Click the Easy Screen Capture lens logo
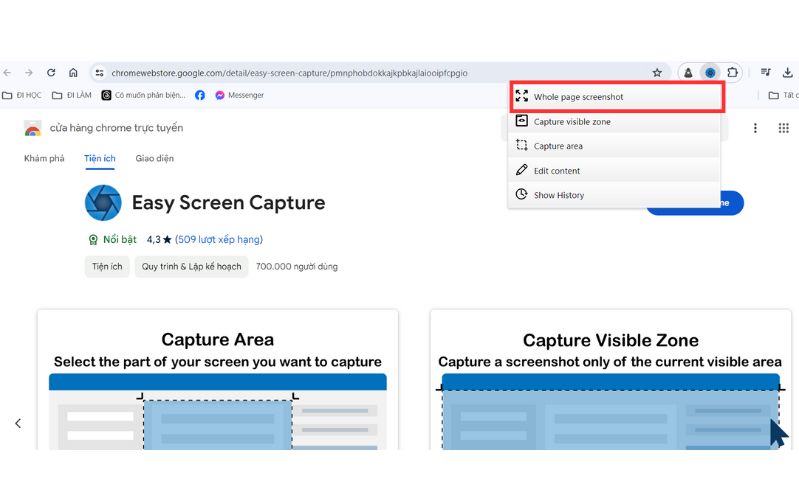The width and height of the screenshot is (799, 500). pyautogui.click(x=103, y=203)
